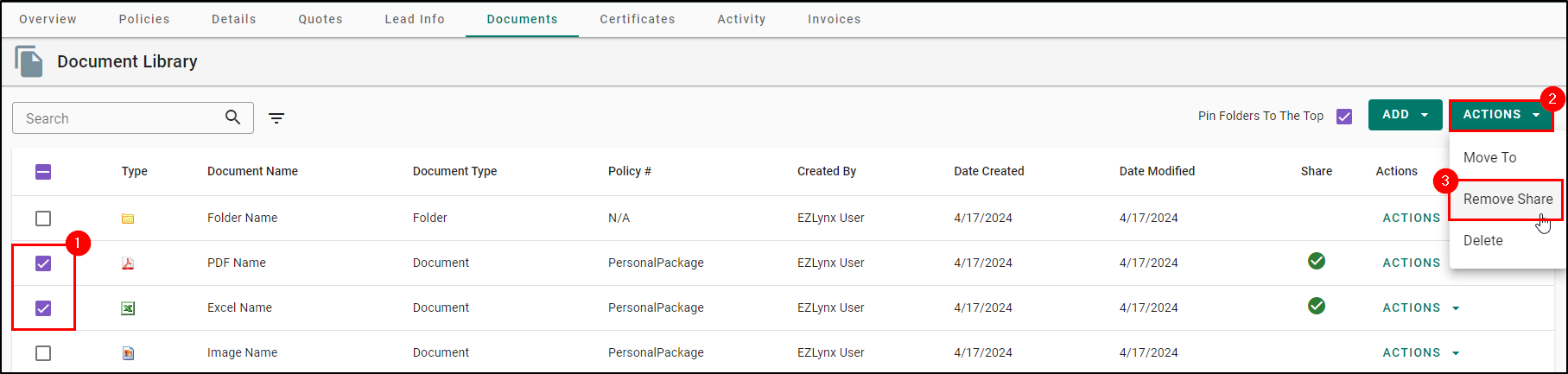Click the PDF file type icon
Image resolution: width=1568 pixels, height=374 pixels.
[128, 263]
